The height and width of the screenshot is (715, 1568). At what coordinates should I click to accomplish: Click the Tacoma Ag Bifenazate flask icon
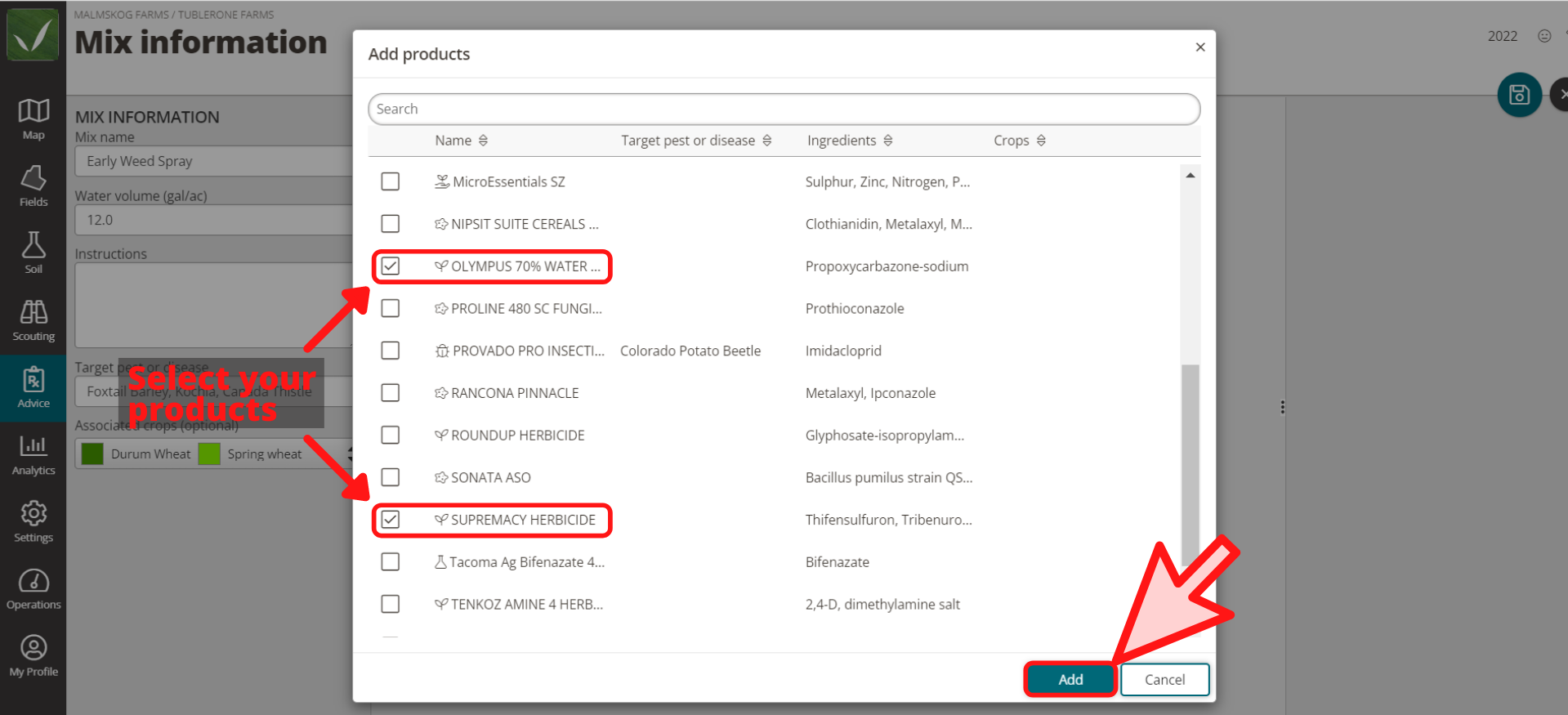440,562
